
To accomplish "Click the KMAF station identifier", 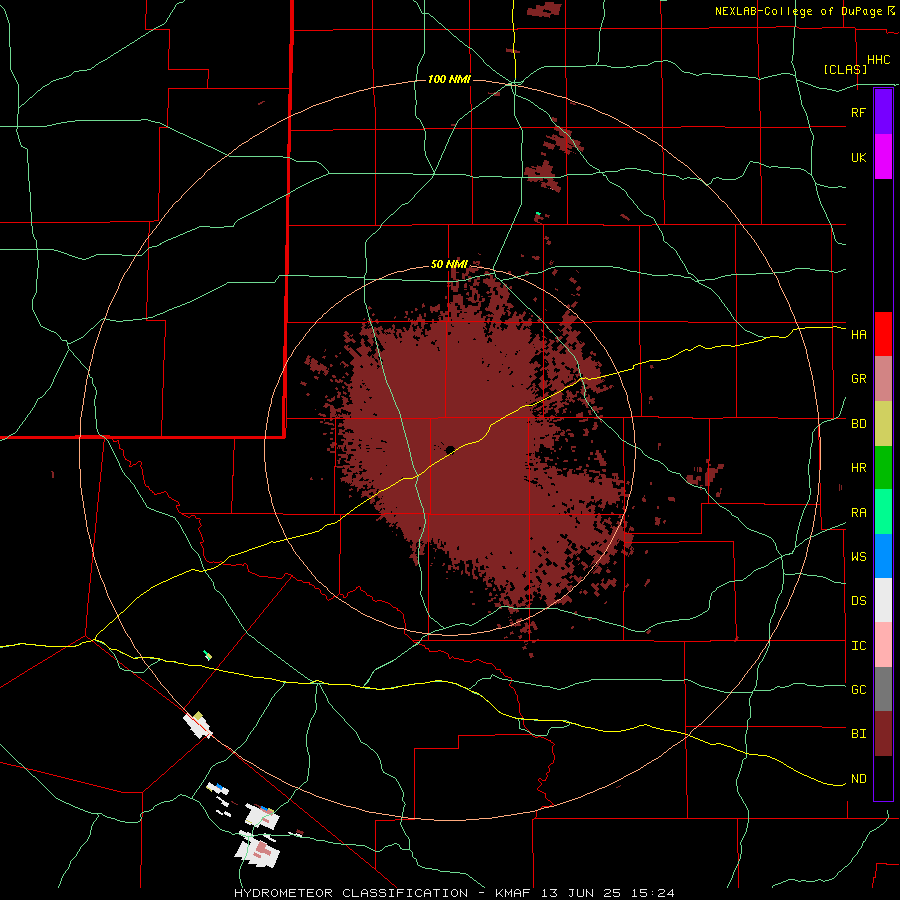I will click(x=515, y=893).
